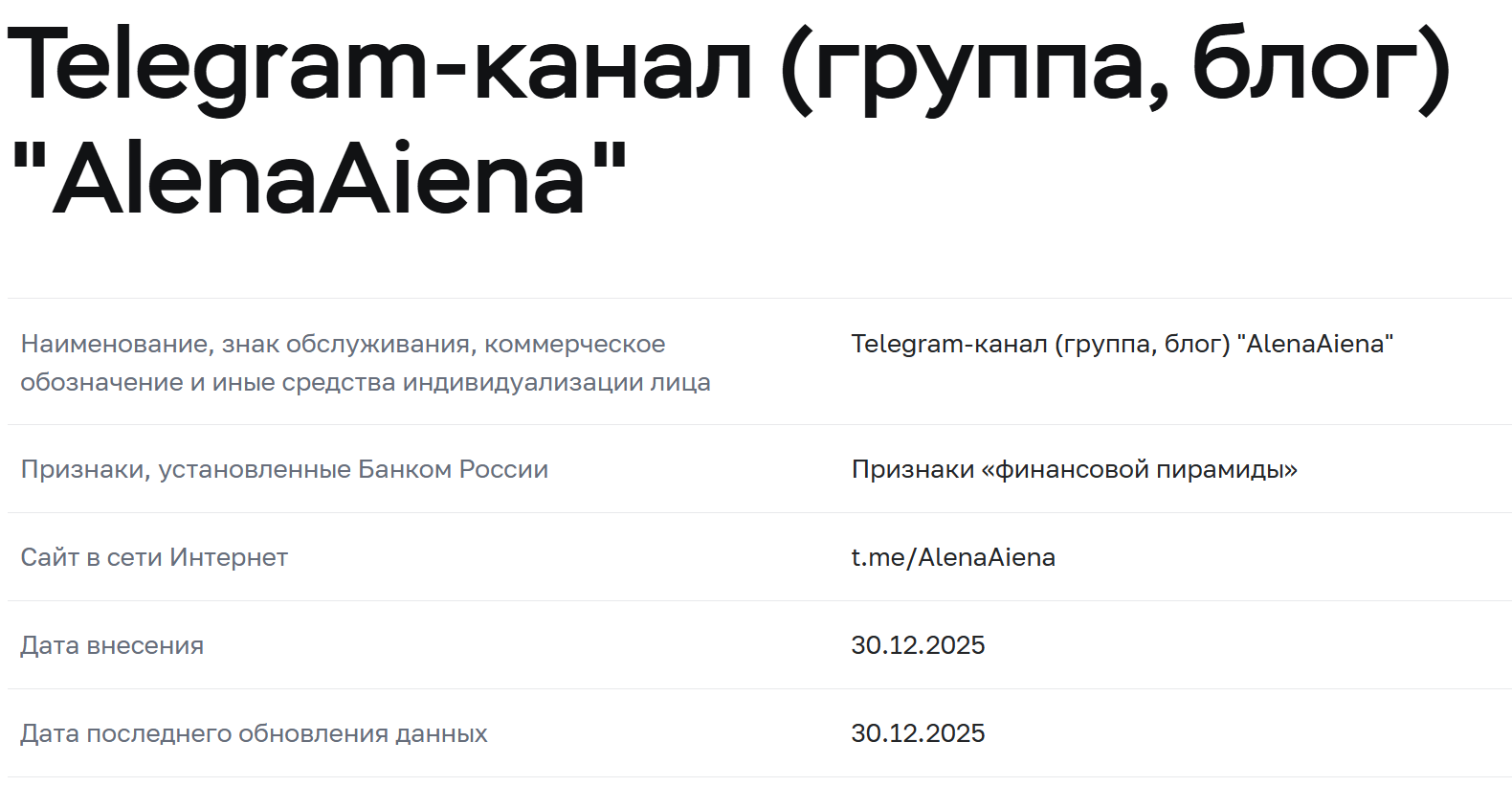
Task: Click "AlenaAiena" in the first table row value
Action: 1315,344
